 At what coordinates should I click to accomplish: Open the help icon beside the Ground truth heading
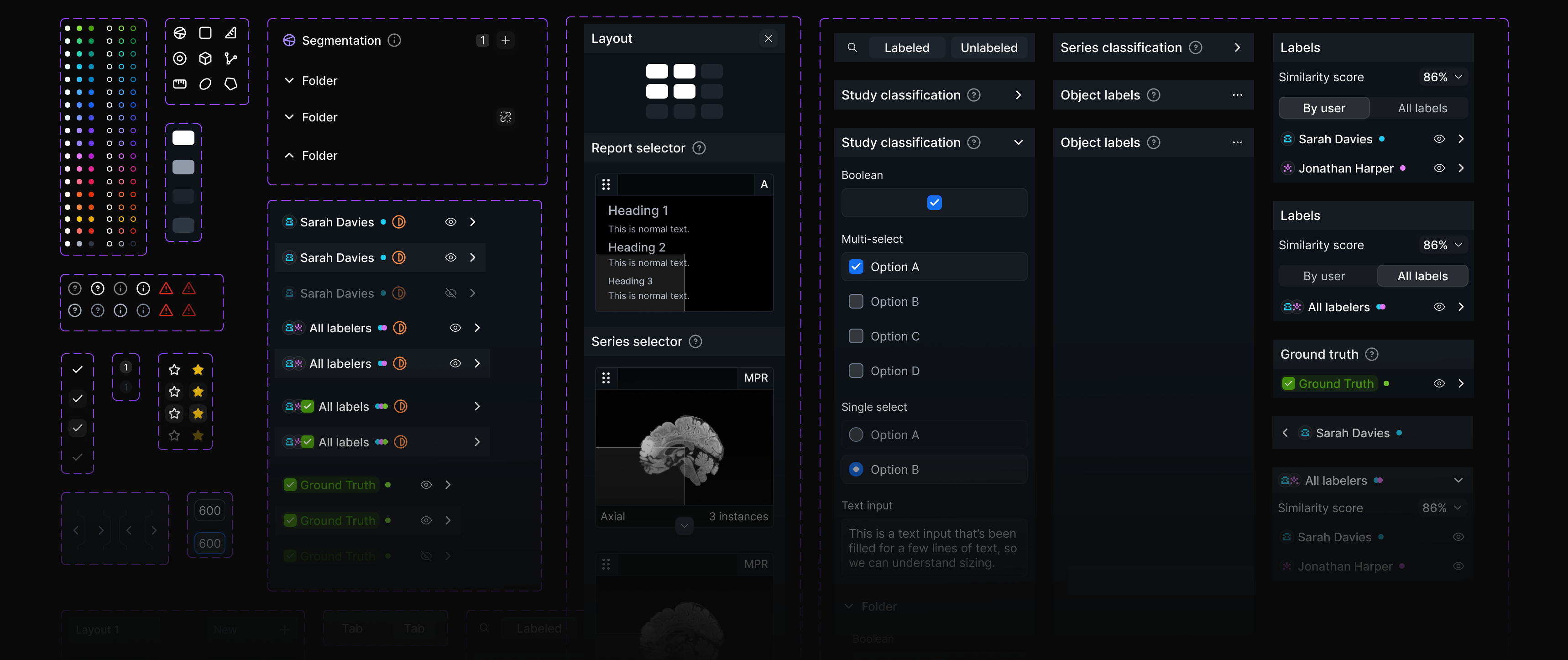[x=1371, y=354]
